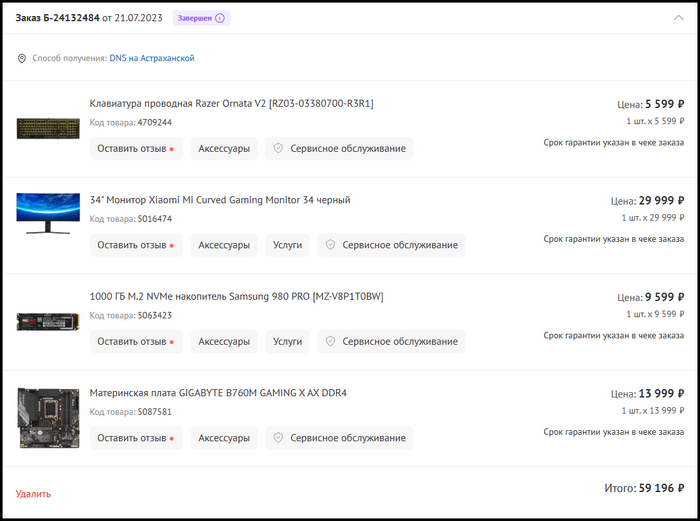Open Сервисное обслуживание for Razer keyboard

[x=339, y=149]
